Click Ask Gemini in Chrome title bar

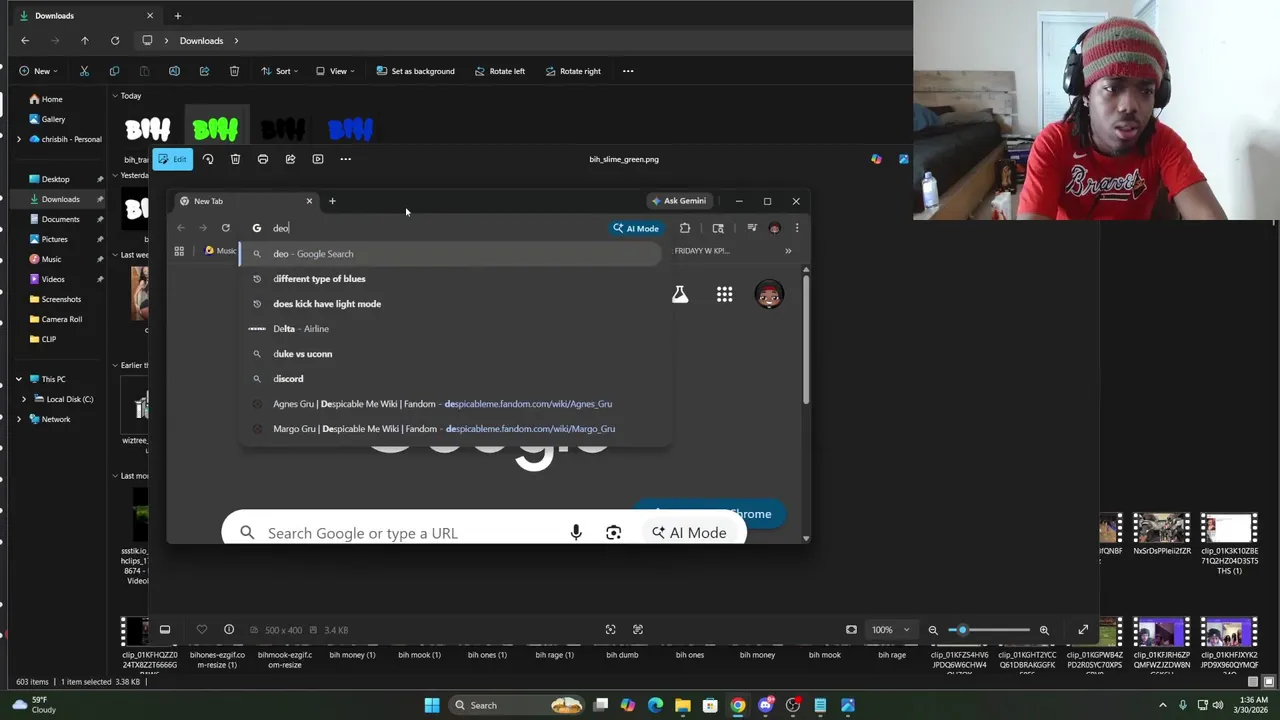pos(679,201)
